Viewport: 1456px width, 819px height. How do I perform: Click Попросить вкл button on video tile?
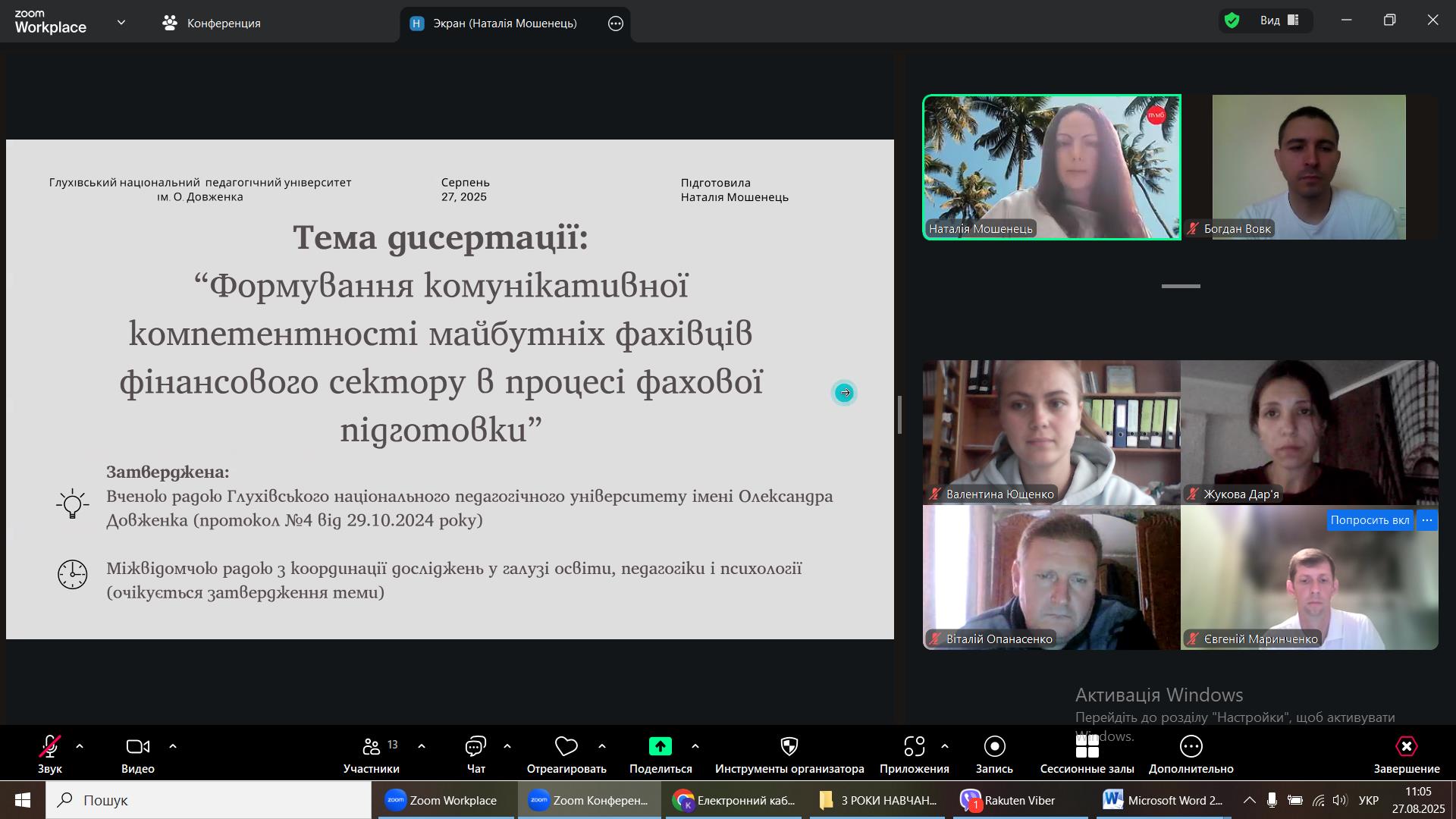point(1369,520)
